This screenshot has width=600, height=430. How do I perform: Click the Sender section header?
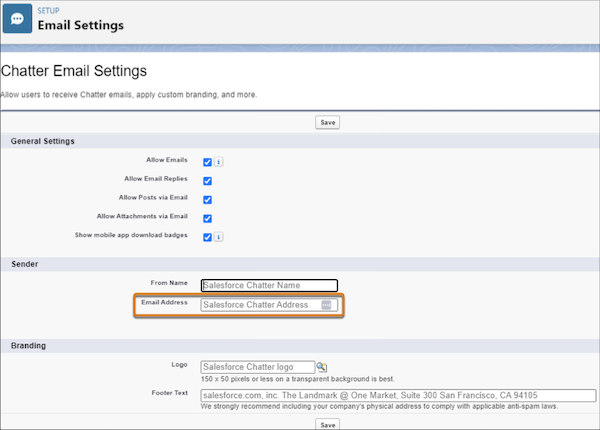25,263
